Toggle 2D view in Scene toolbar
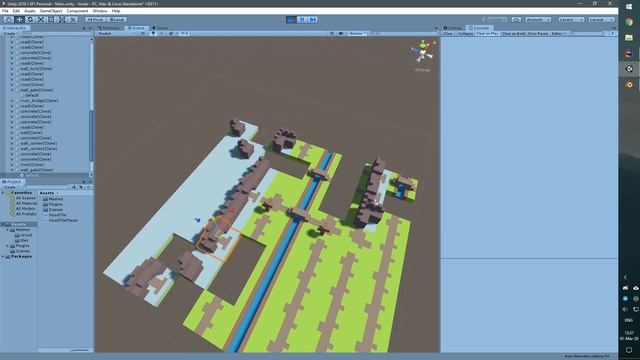This screenshot has width=640, height=360. tap(142, 33)
